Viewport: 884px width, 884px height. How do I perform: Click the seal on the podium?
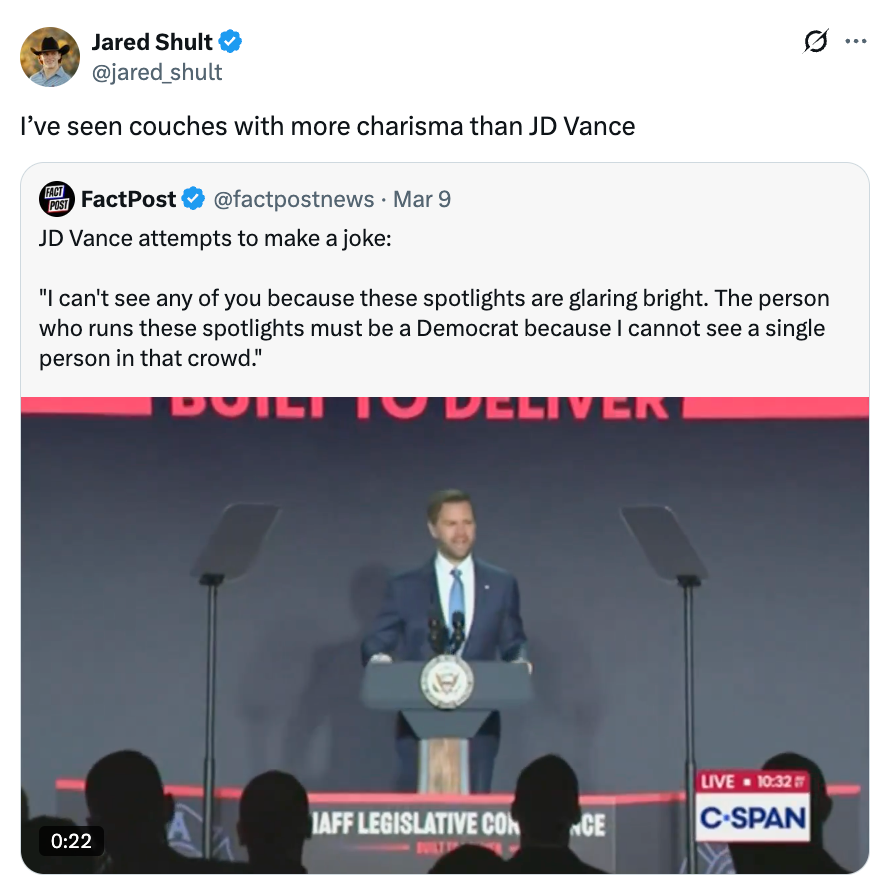point(446,682)
